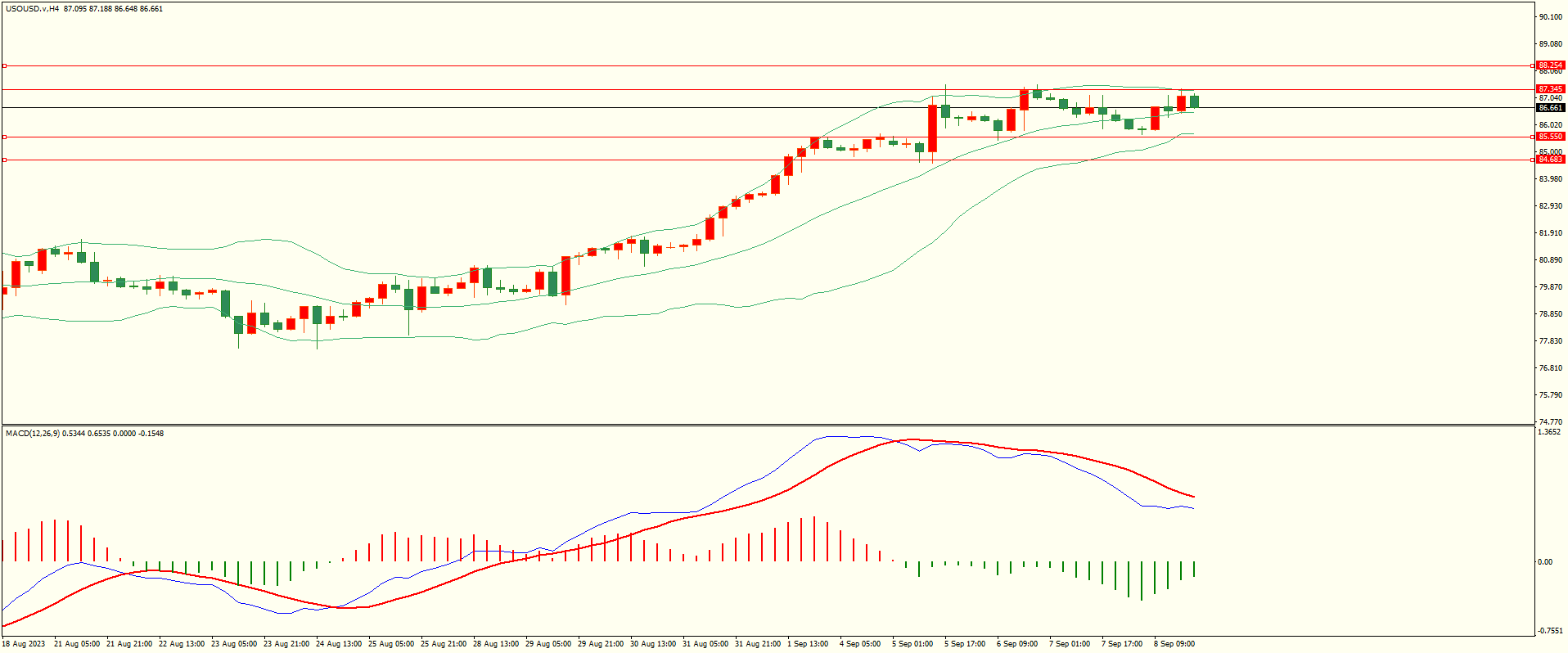Click the 1 Sep 13:00 time label
This screenshot has height=653, width=1568.
(x=808, y=644)
